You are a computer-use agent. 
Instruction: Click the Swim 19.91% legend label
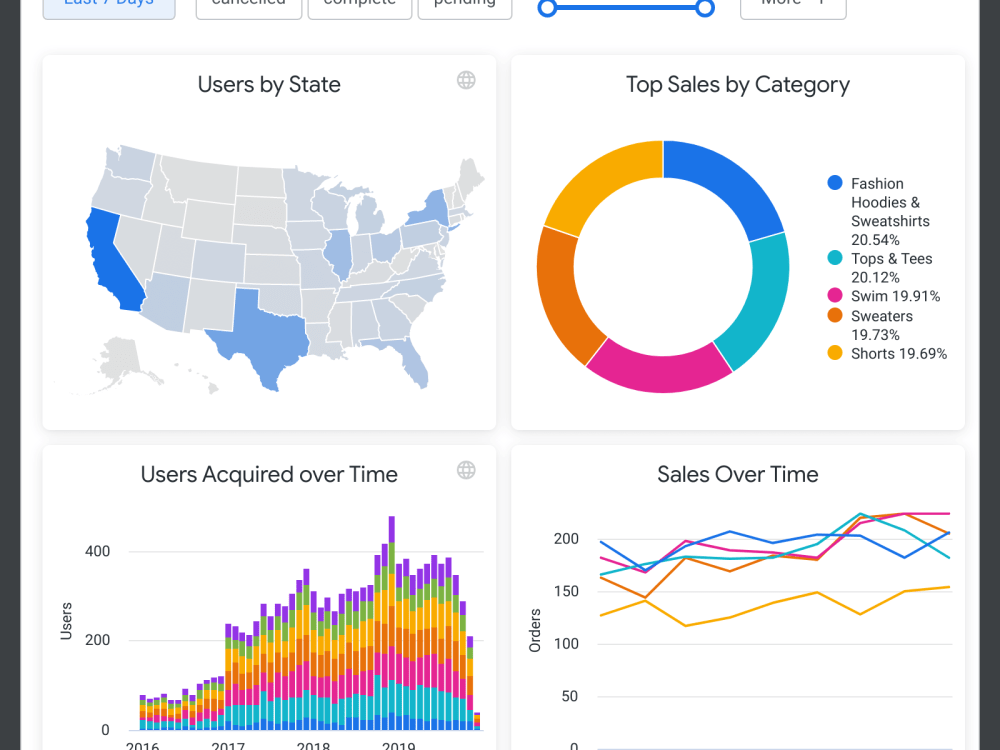point(895,296)
